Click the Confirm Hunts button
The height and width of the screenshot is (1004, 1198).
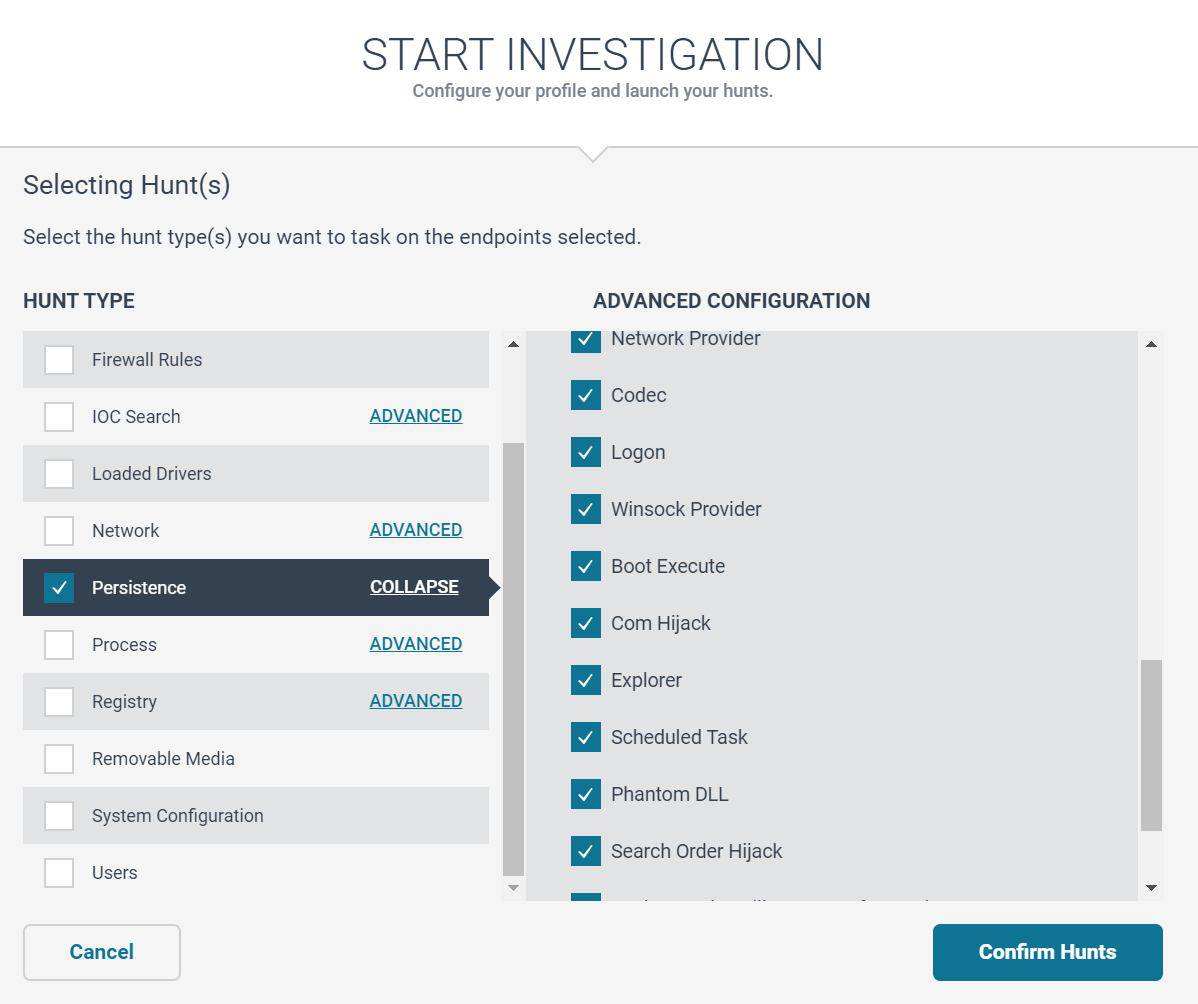[1047, 952]
